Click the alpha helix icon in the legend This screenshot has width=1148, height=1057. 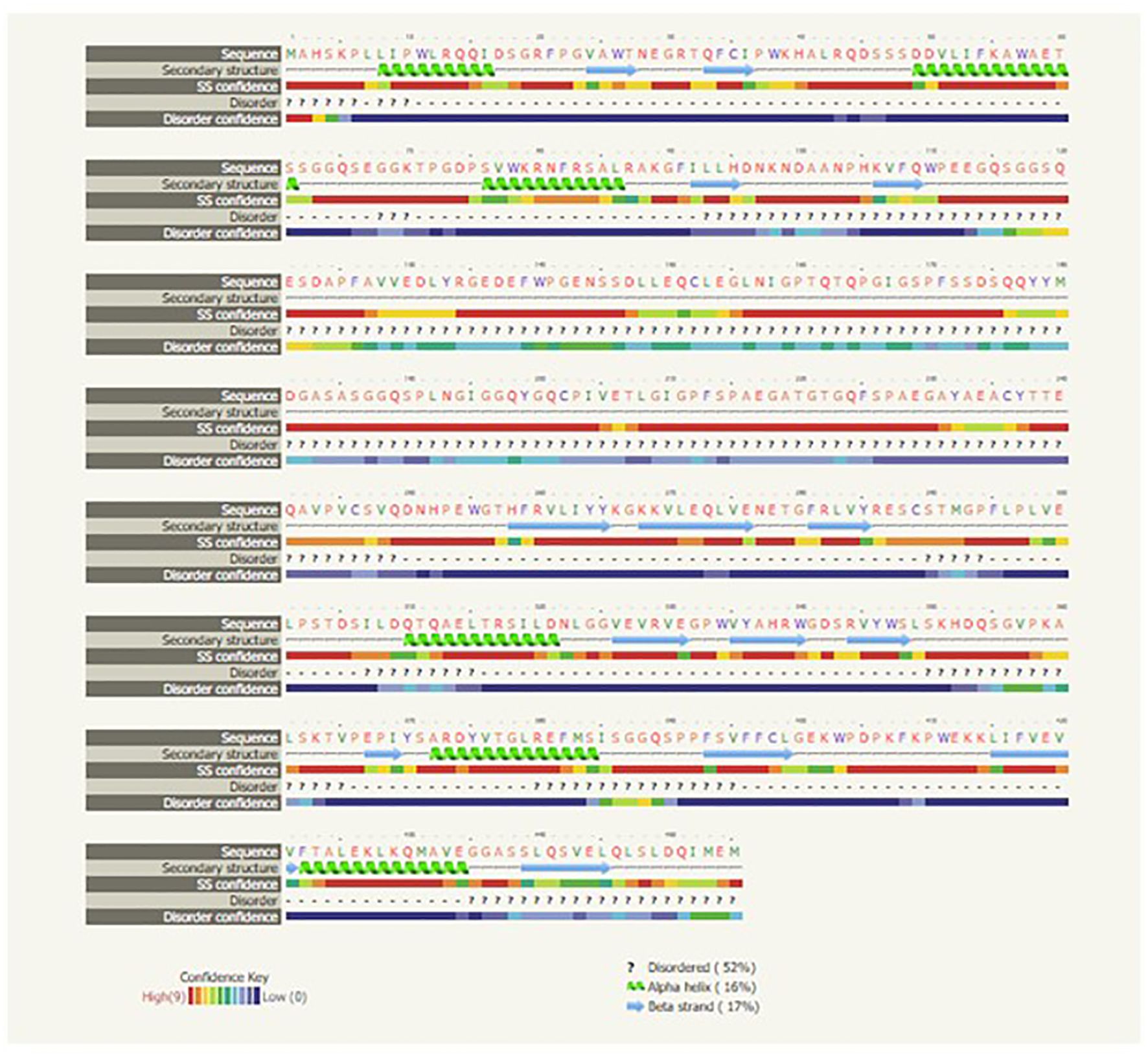point(636,986)
